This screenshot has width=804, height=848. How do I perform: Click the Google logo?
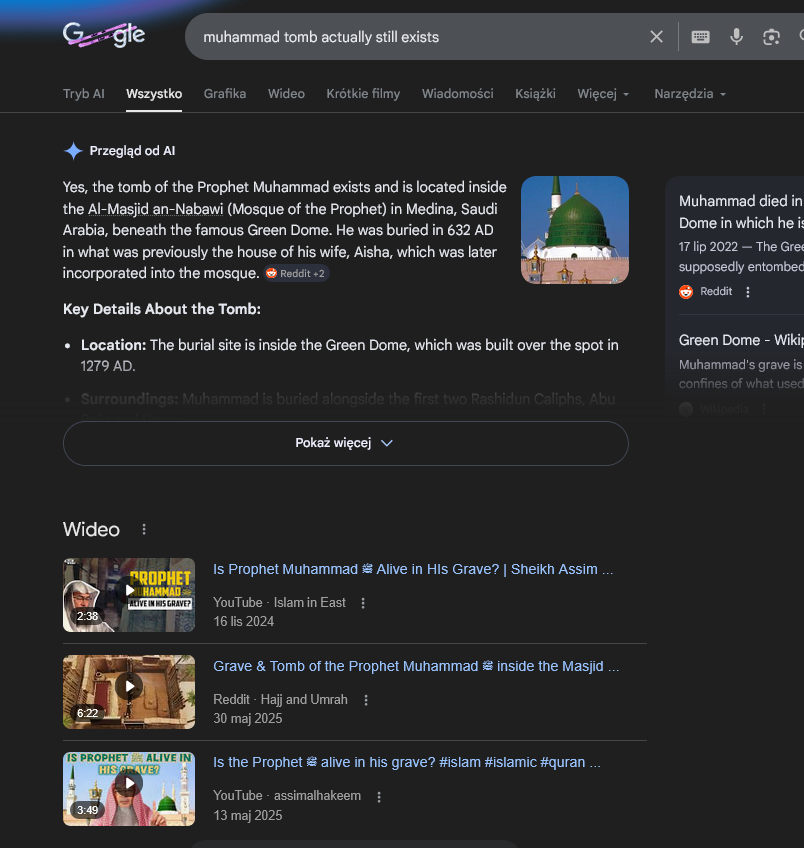point(104,36)
